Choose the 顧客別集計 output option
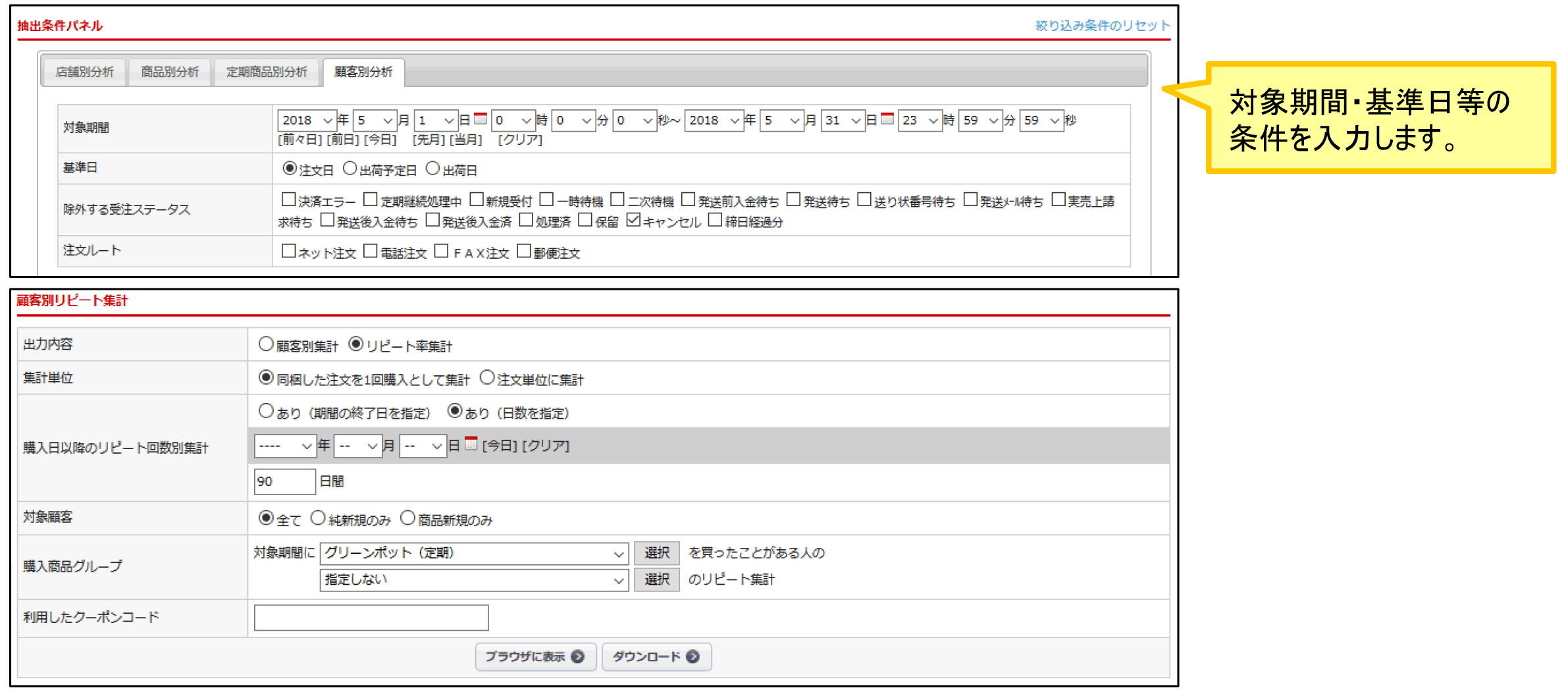This screenshot has width=1568, height=698. click(x=266, y=344)
